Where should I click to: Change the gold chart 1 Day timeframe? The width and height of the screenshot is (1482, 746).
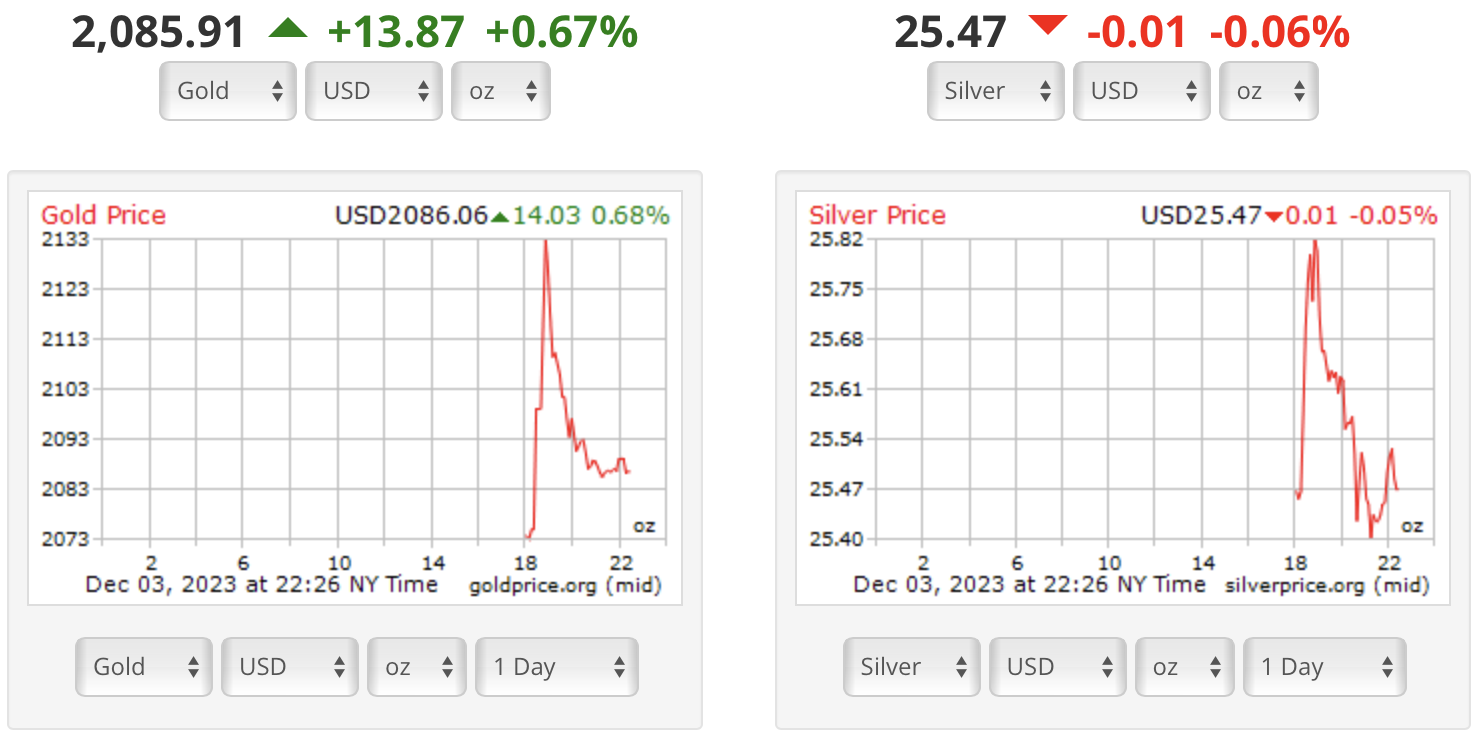tap(557, 667)
